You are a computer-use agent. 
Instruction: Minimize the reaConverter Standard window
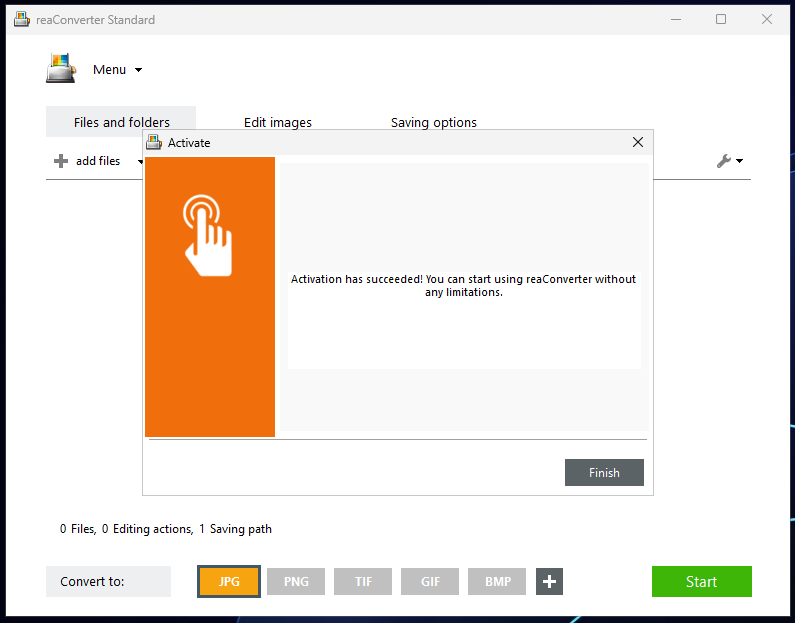coord(676,19)
